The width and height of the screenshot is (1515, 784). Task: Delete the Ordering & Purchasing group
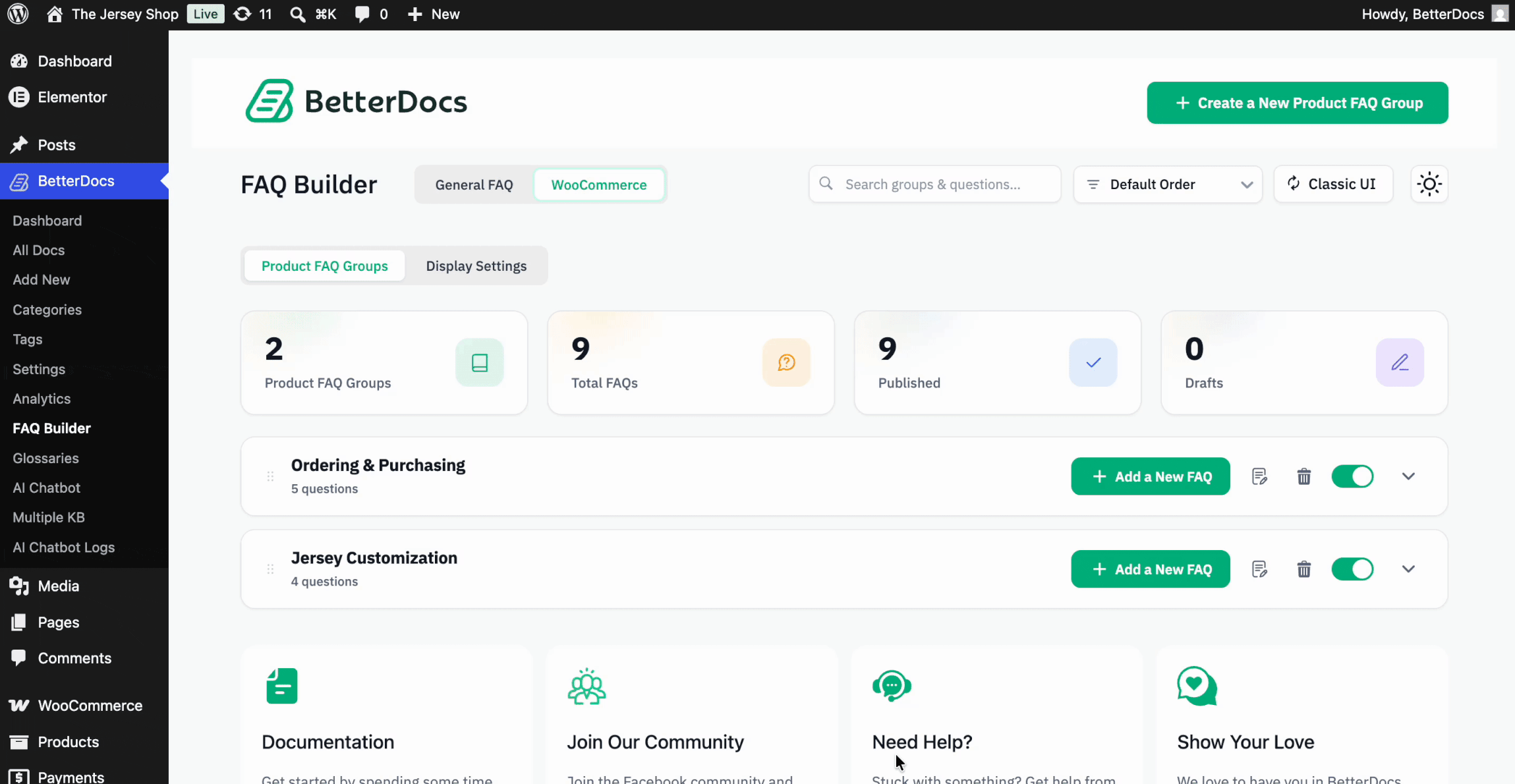1303,476
